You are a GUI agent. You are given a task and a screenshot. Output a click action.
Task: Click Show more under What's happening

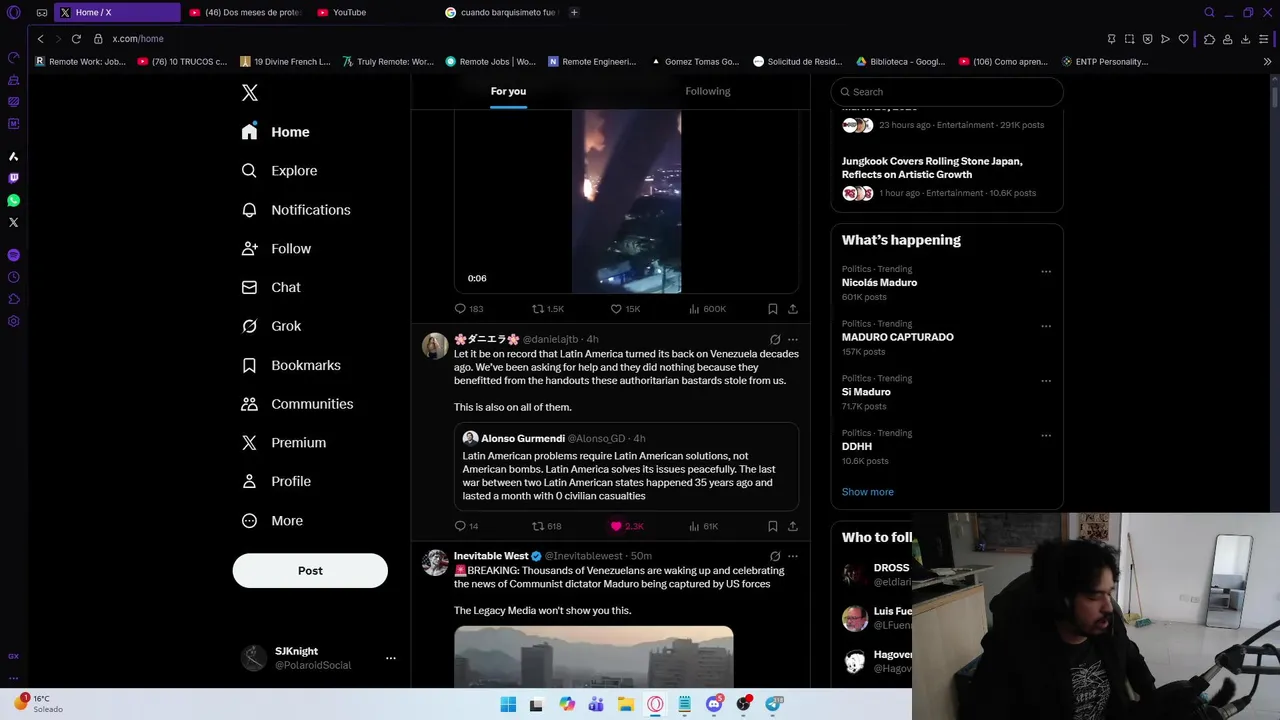pos(868,492)
